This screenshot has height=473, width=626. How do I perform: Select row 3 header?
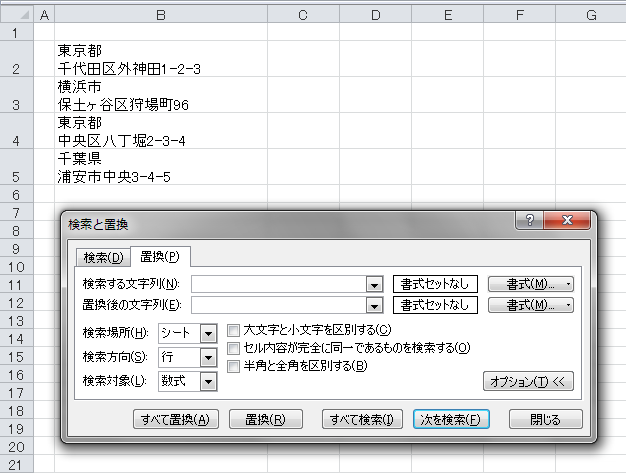tap(16, 95)
